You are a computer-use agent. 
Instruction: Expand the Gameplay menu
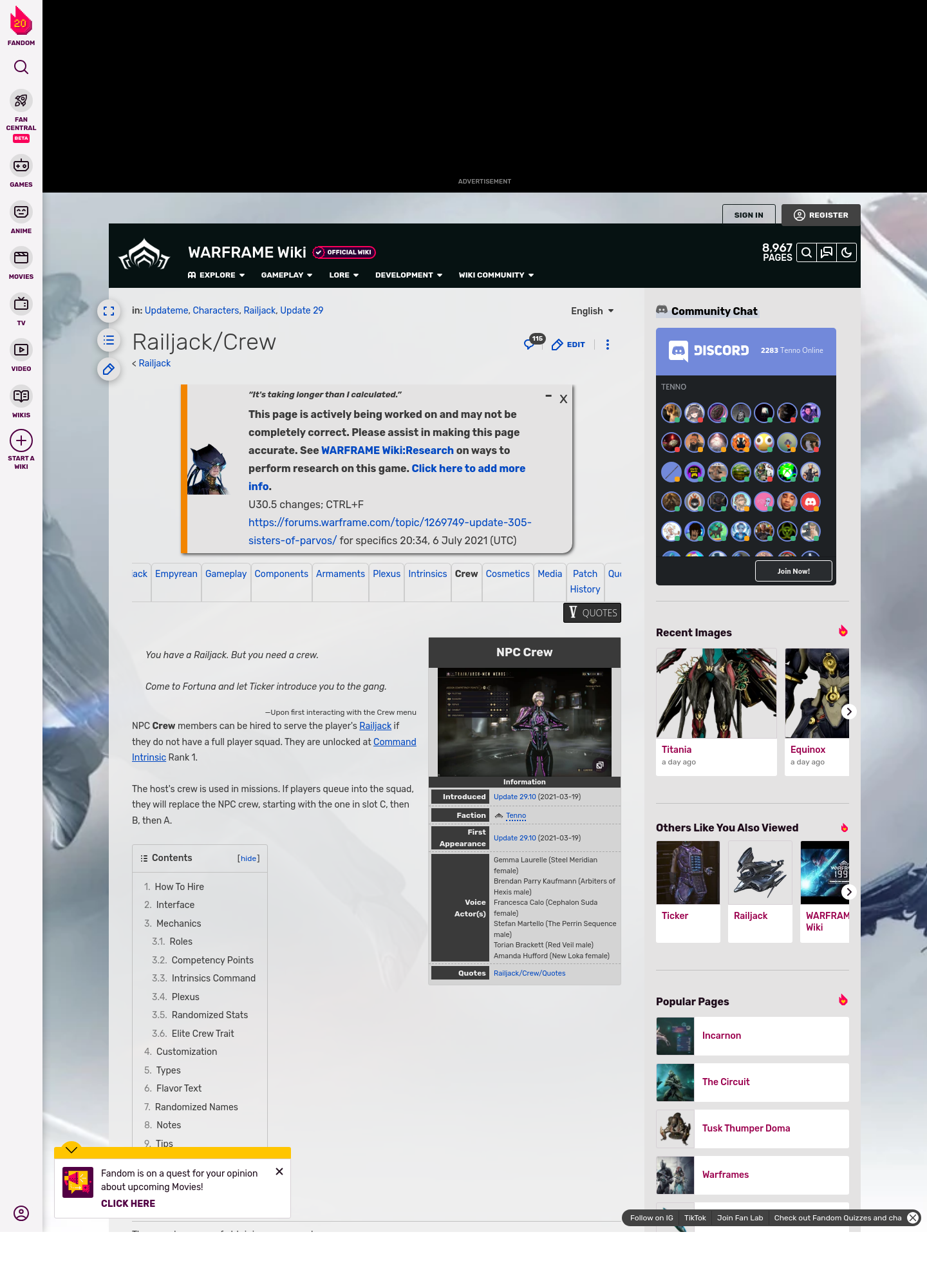click(x=286, y=275)
